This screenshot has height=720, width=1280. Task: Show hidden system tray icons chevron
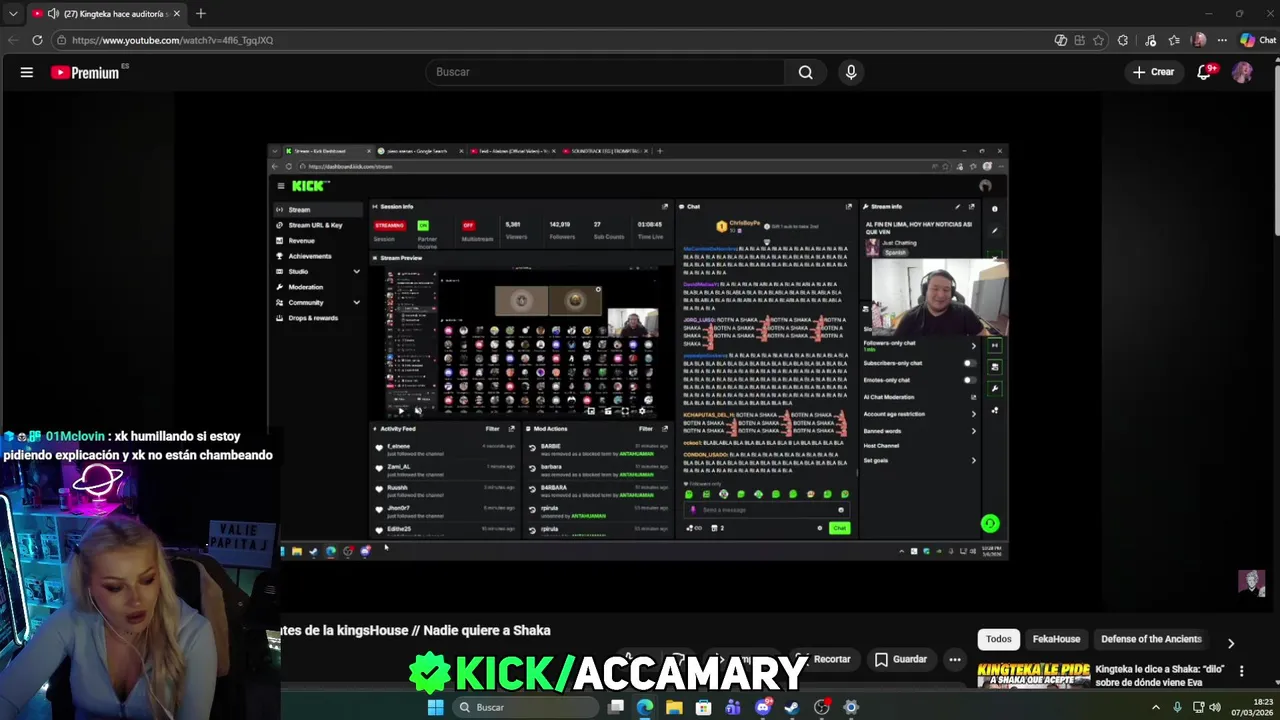[x=1156, y=707]
